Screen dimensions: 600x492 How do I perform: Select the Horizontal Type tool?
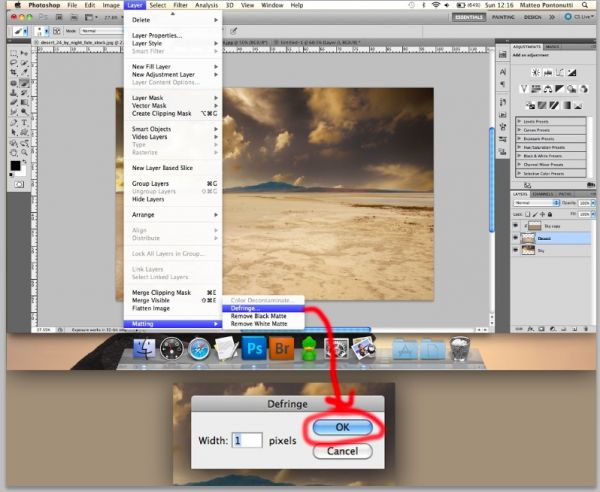click(x=24, y=123)
